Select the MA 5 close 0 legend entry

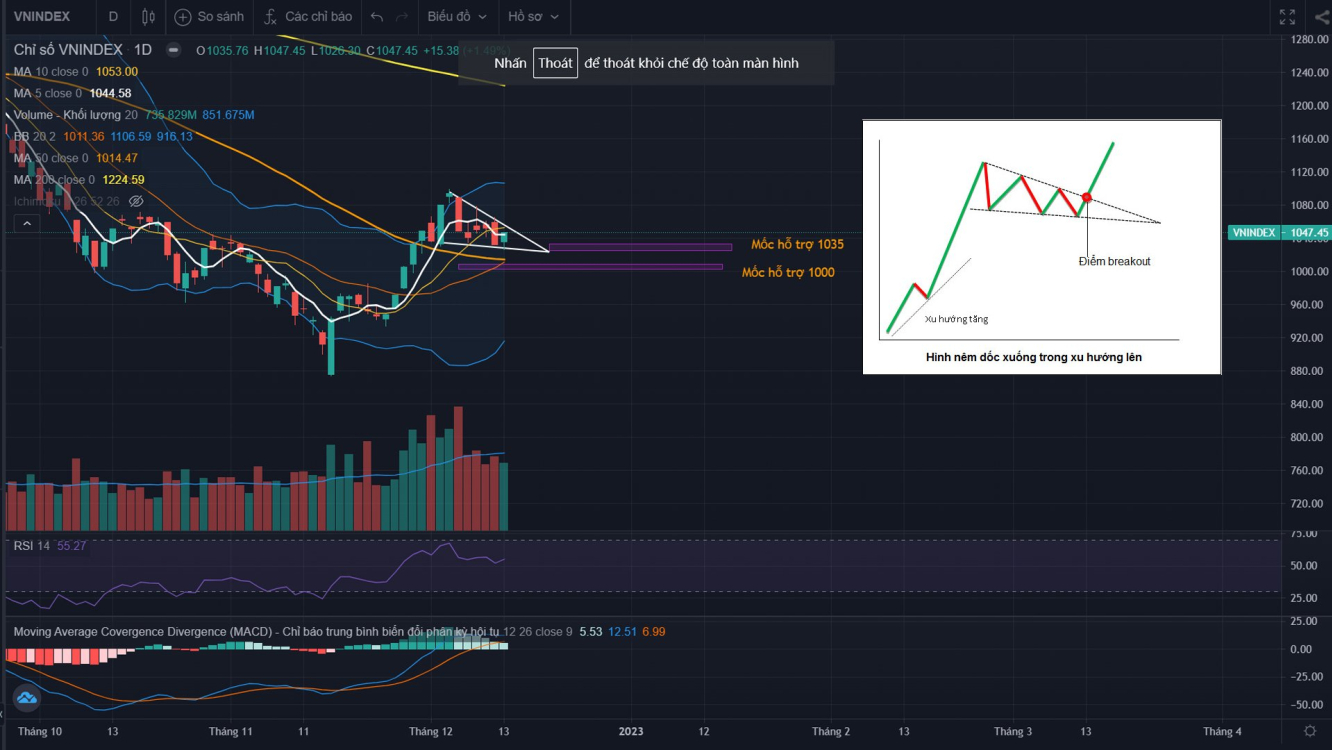tap(72, 93)
